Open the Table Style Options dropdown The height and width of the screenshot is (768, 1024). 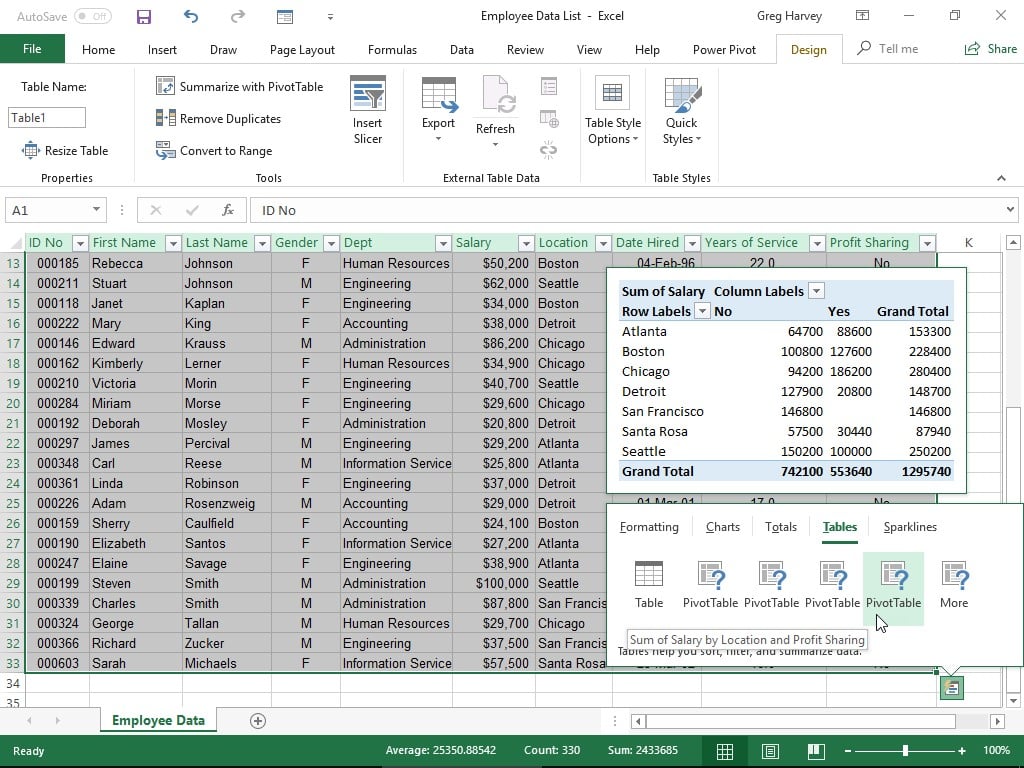point(612,110)
